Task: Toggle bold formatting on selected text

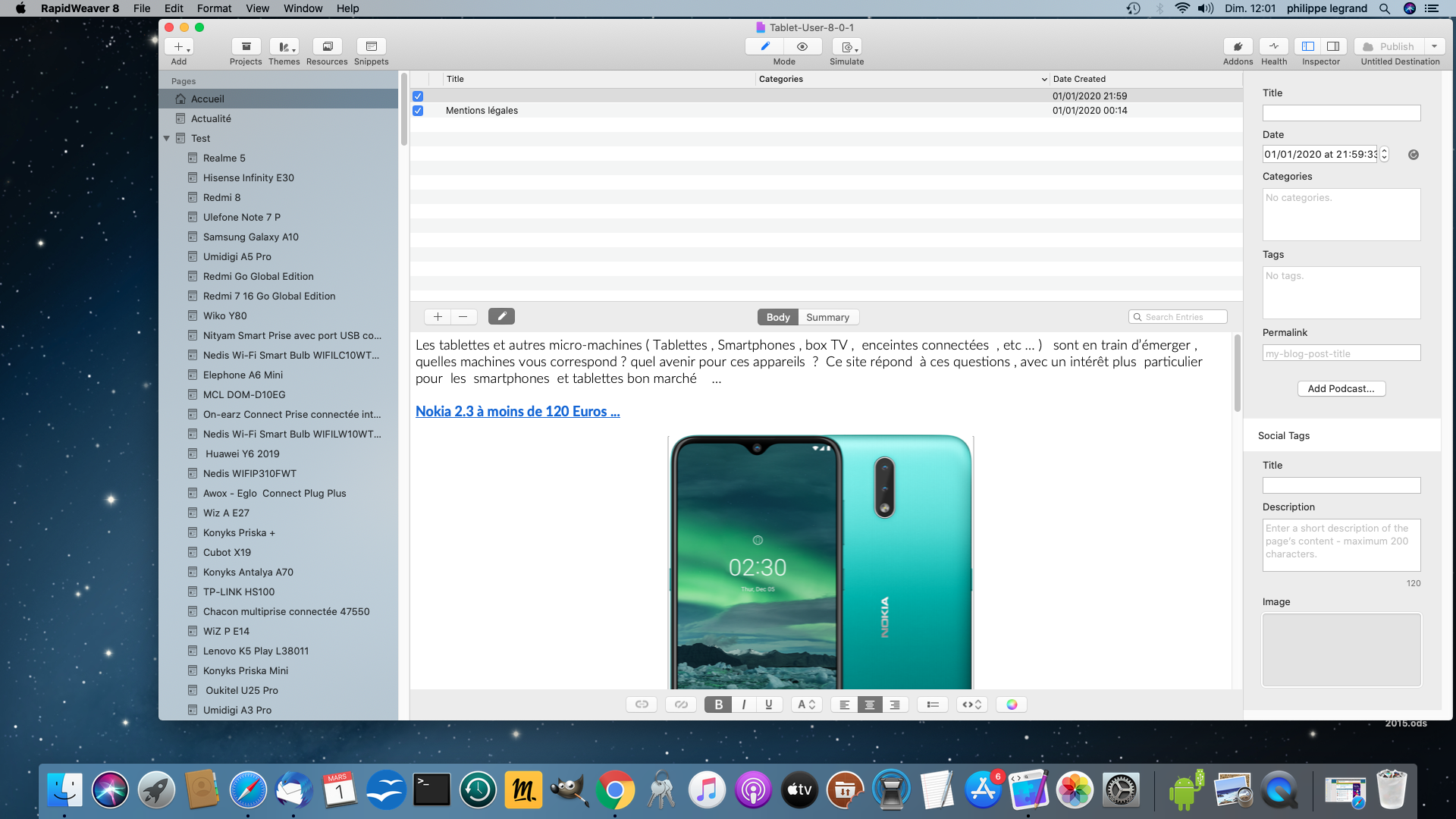Action: click(720, 704)
